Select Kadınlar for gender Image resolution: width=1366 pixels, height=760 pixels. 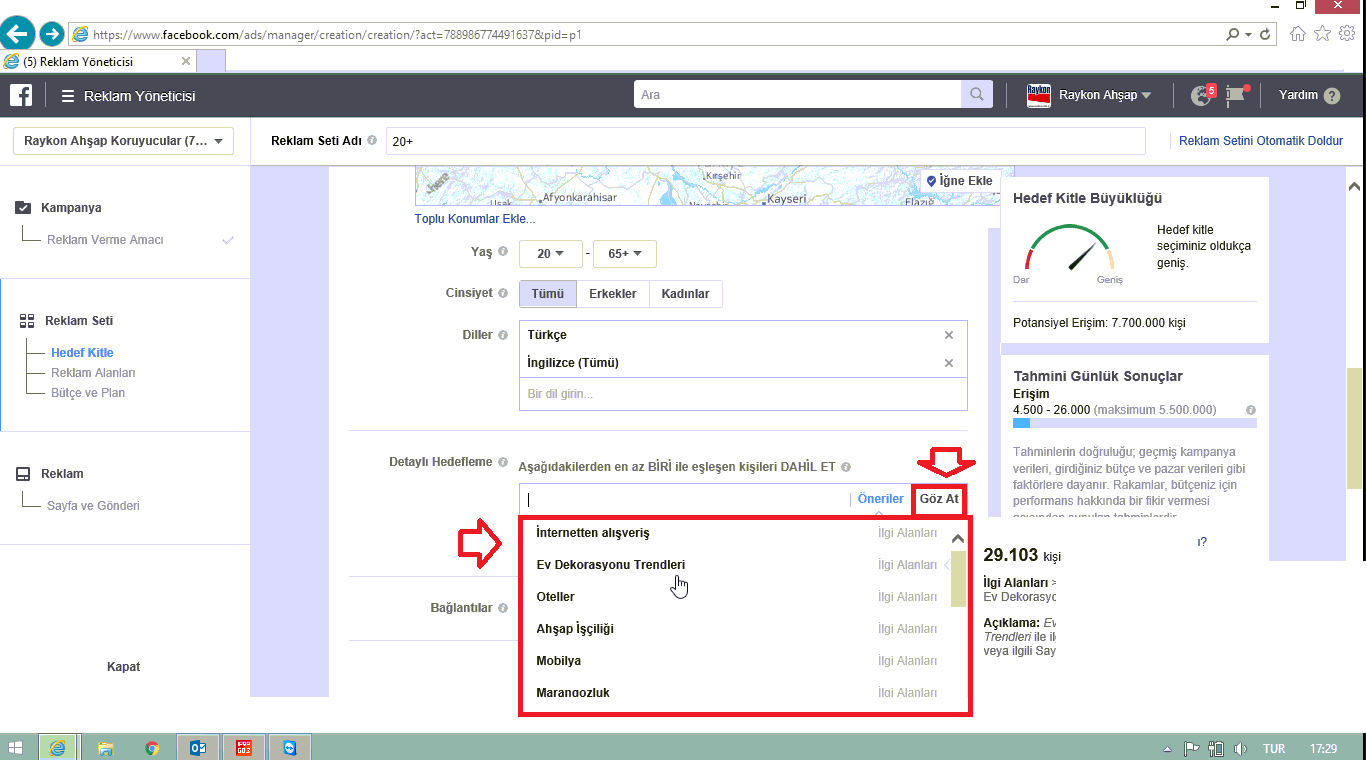point(686,294)
